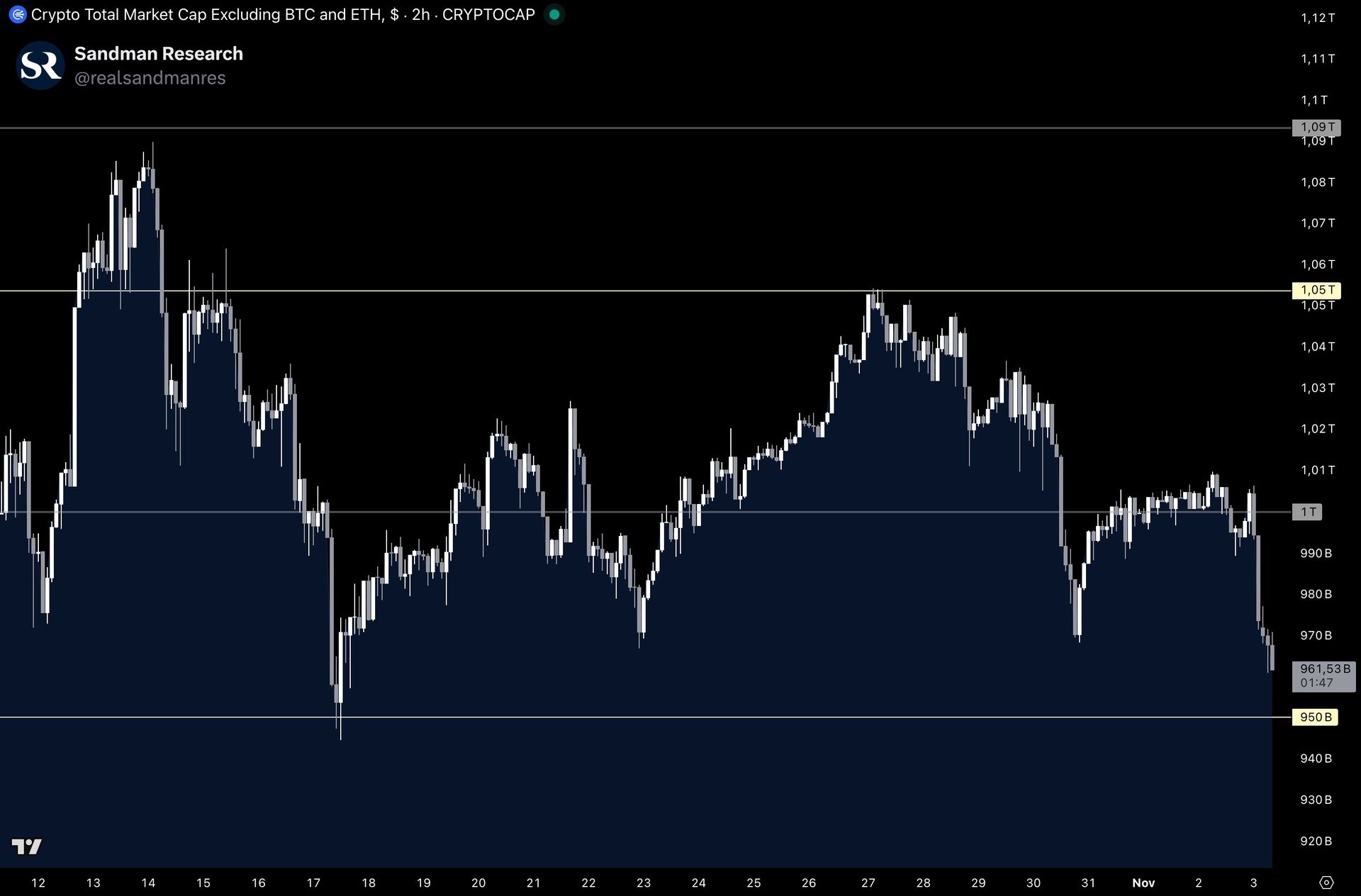
Task: Click the TradingView logo icon
Action: 27,846
